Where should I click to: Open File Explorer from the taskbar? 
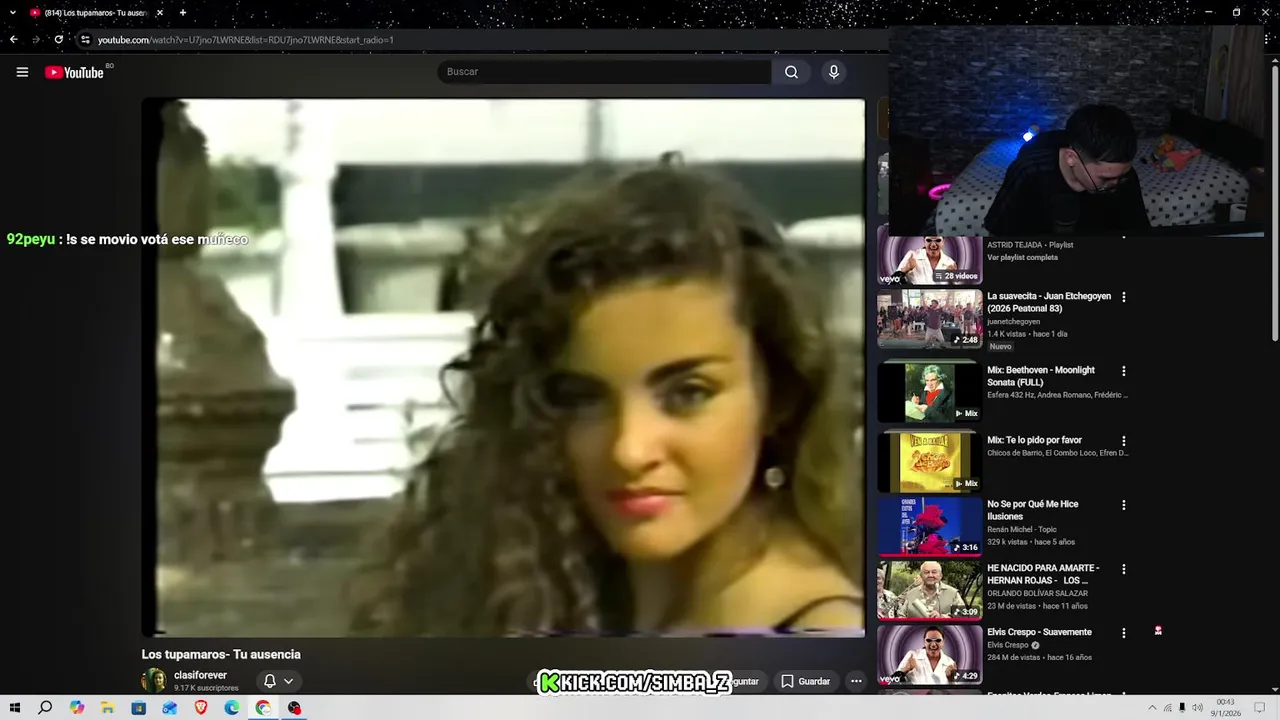(107, 707)
